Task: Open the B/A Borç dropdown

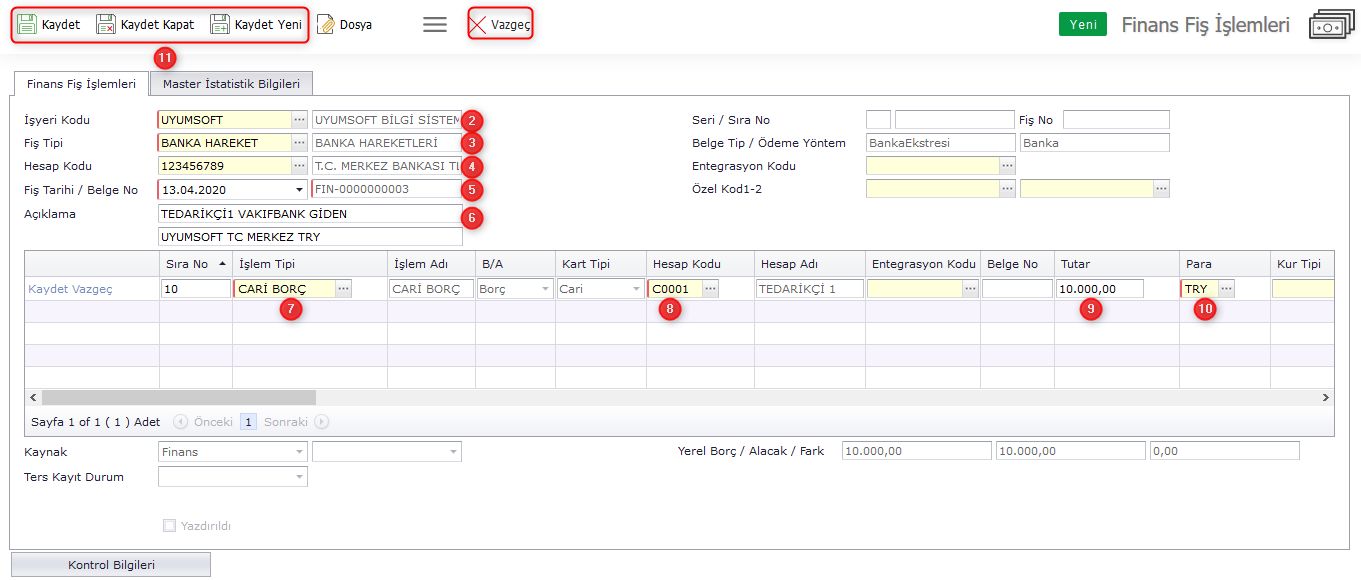Action: pos(545,288)
